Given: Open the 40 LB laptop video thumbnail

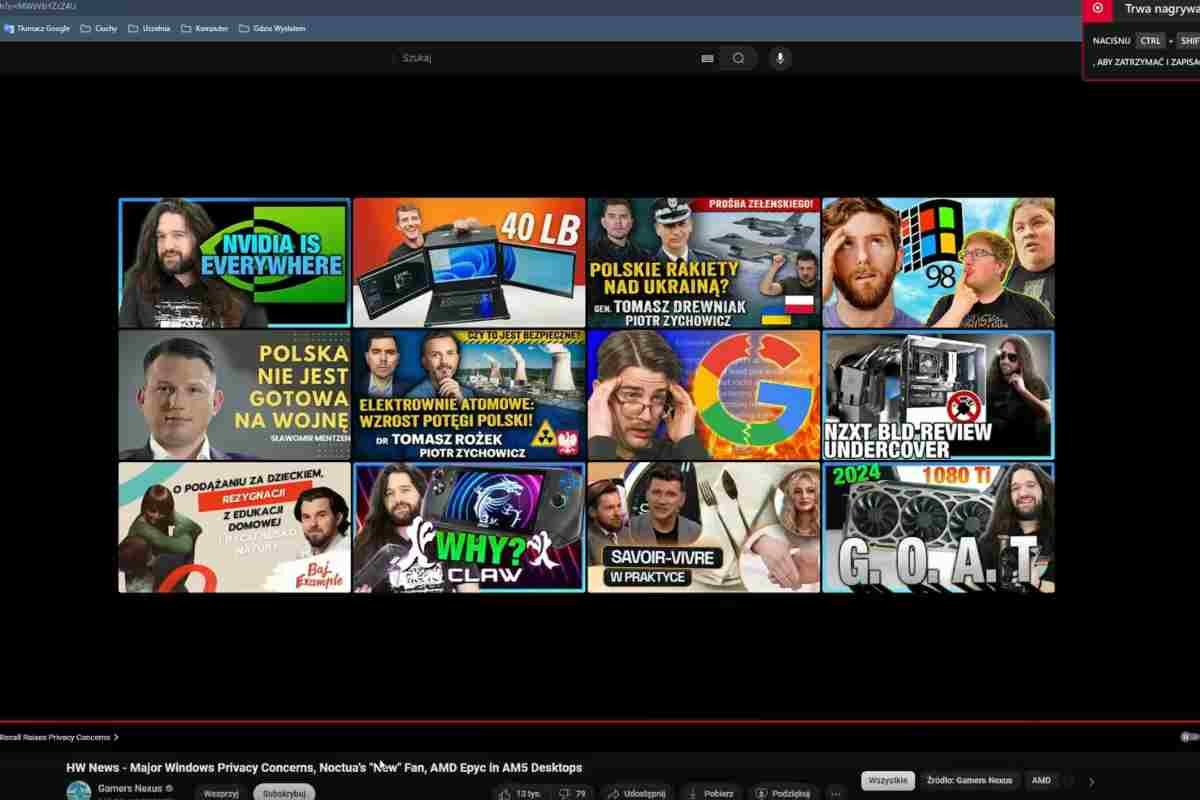Looking at the screenshot, I should 469,263.
